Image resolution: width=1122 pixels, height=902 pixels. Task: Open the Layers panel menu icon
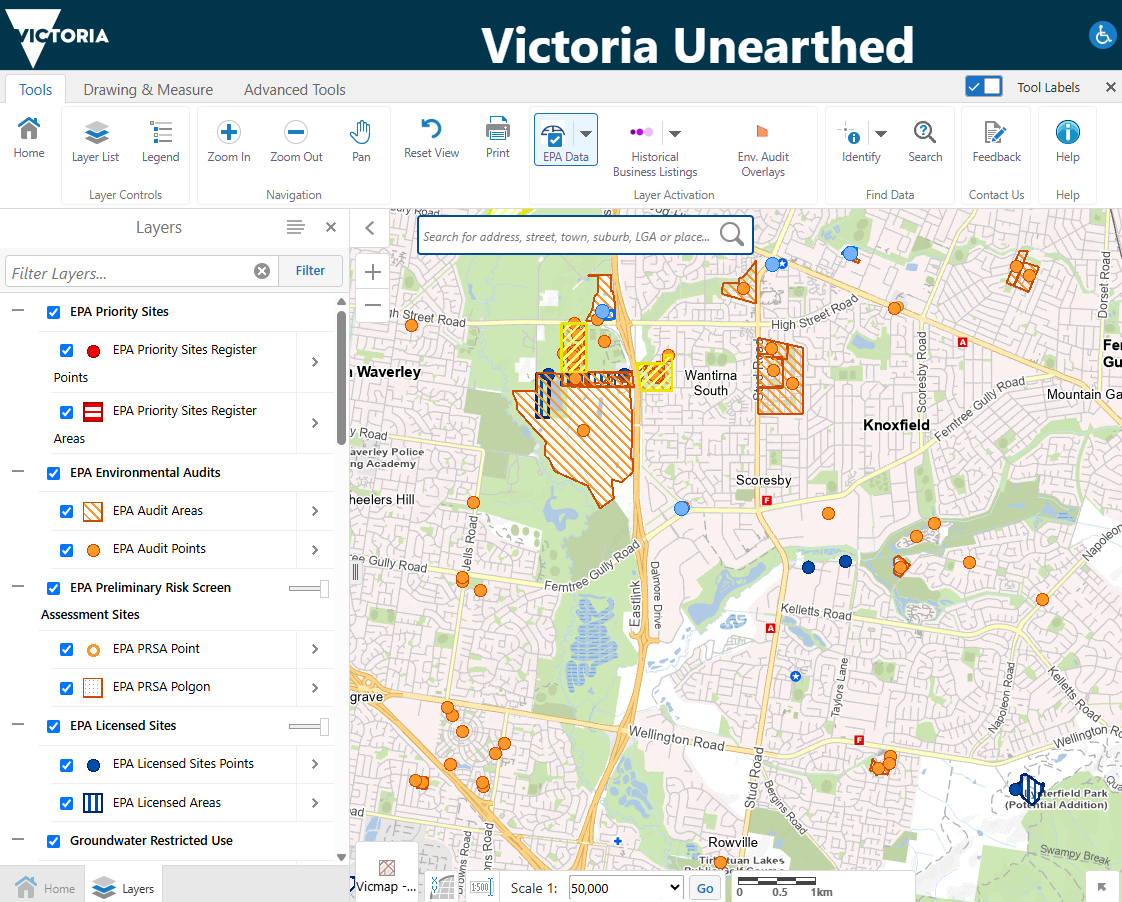point(296,227)
